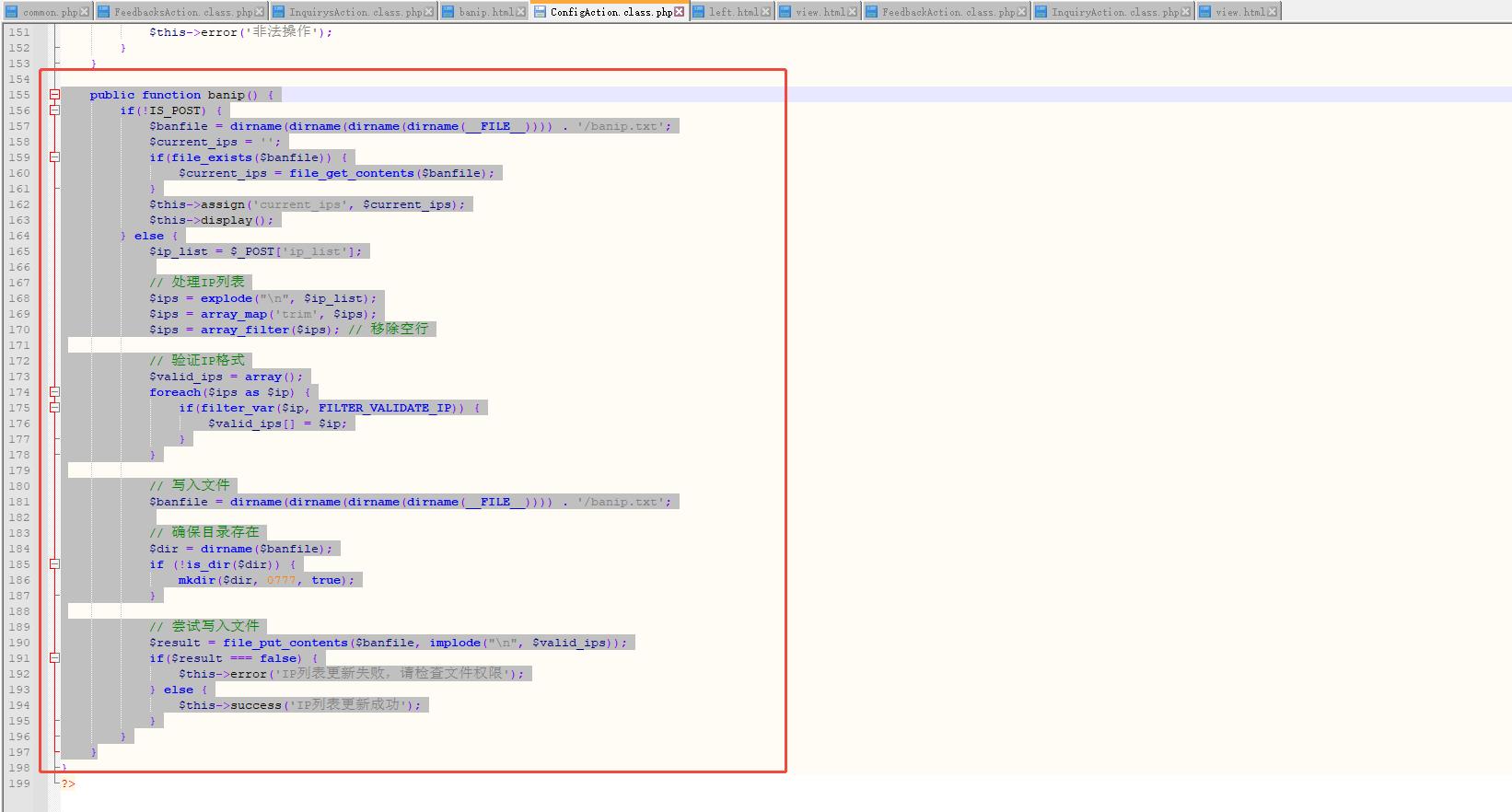Fold the is_dir check block at line 185
1512x812 pixels.
pyautogui.click(x=55, y=564)
